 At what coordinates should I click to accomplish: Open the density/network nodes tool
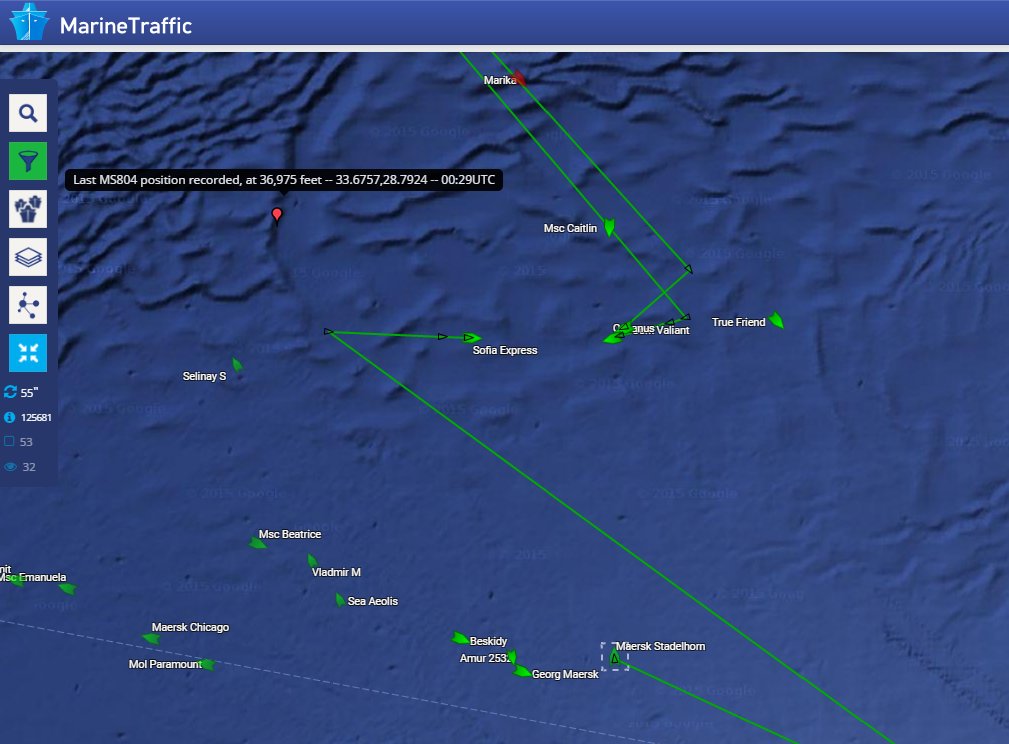point(28,305)
